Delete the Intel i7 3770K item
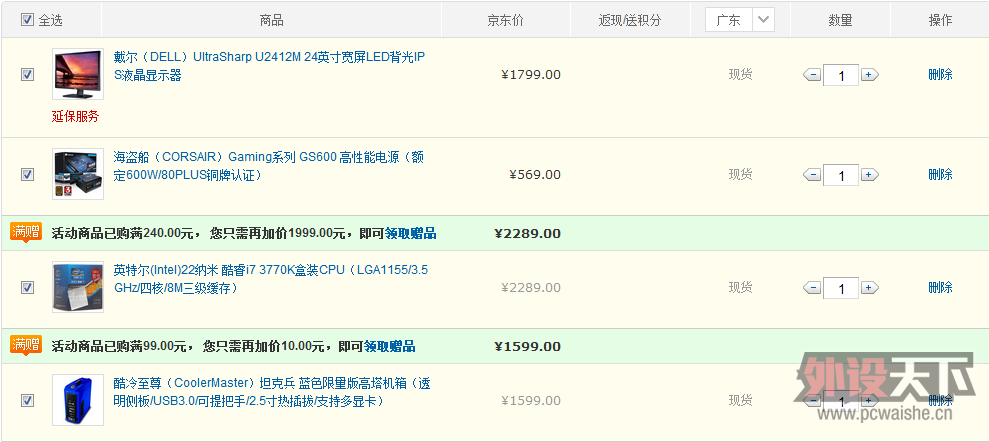989x442 pixels. pyautogui.click(x=940, y=288)
